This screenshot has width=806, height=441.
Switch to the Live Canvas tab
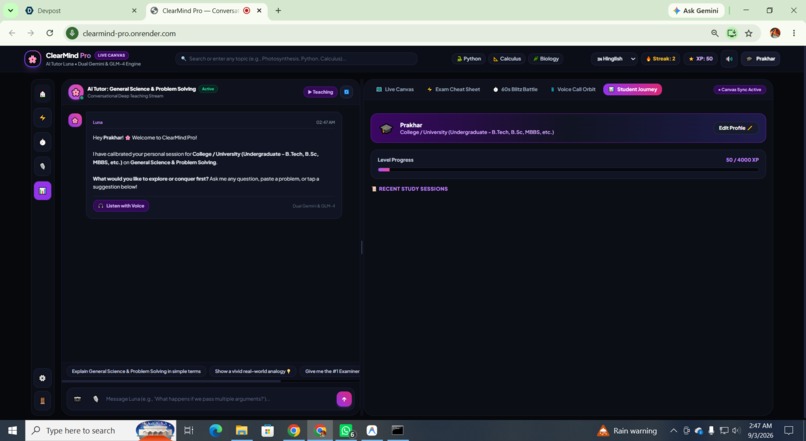(395, 89)
